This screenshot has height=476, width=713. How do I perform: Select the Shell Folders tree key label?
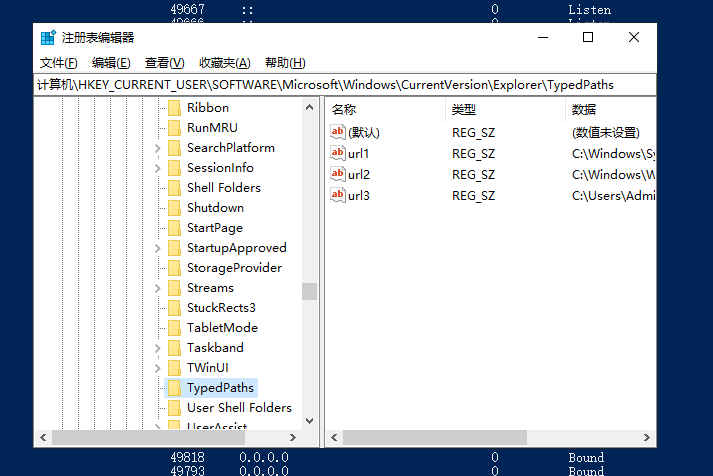pyautogui.click(x=224, y=188)
